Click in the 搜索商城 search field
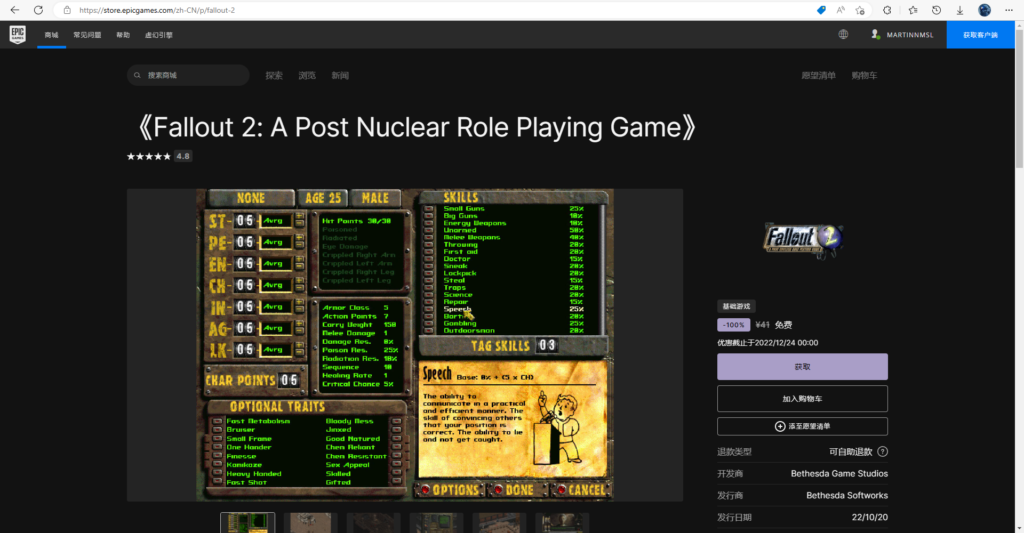This screenshot has height=533, width=1024. pos(195,75)
